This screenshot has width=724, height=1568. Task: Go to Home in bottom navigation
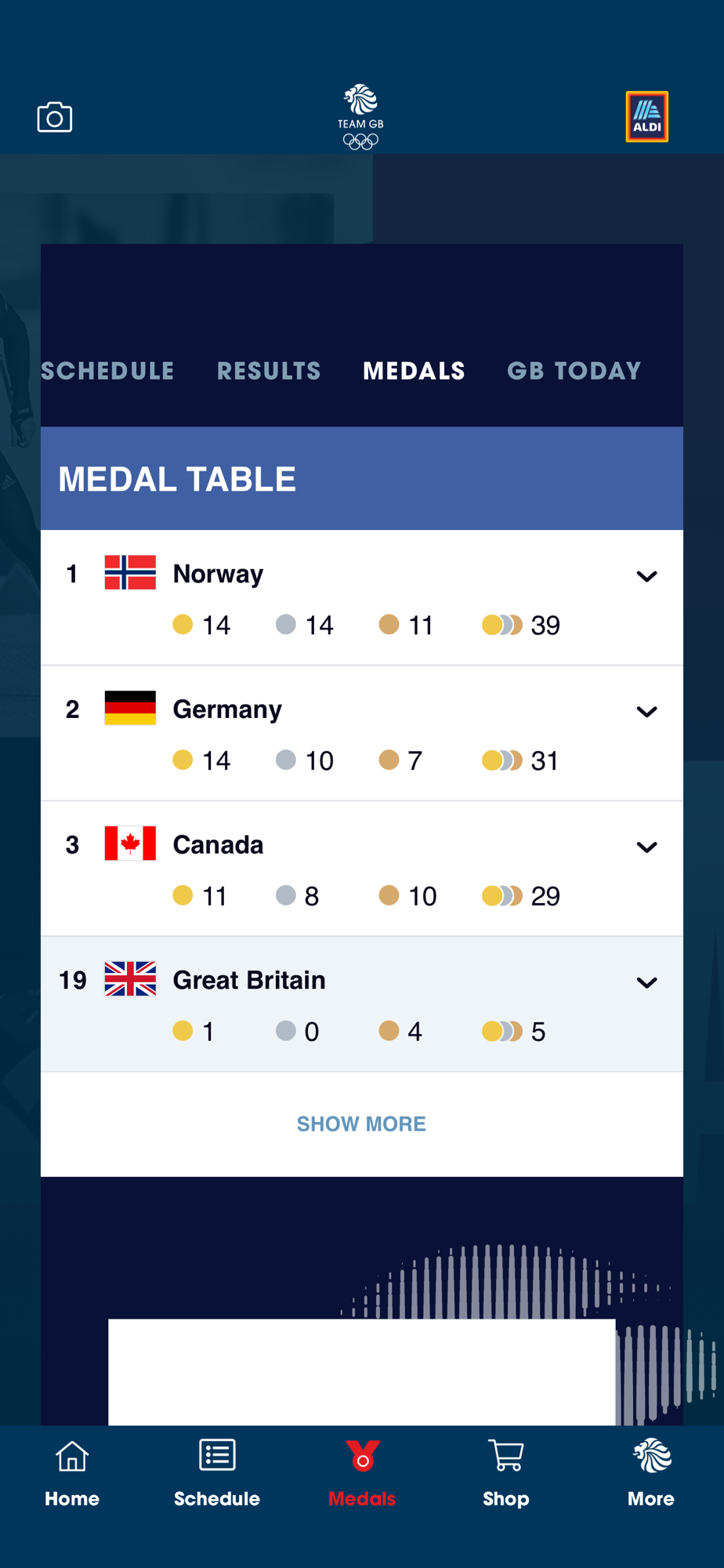coord(72,1474)
